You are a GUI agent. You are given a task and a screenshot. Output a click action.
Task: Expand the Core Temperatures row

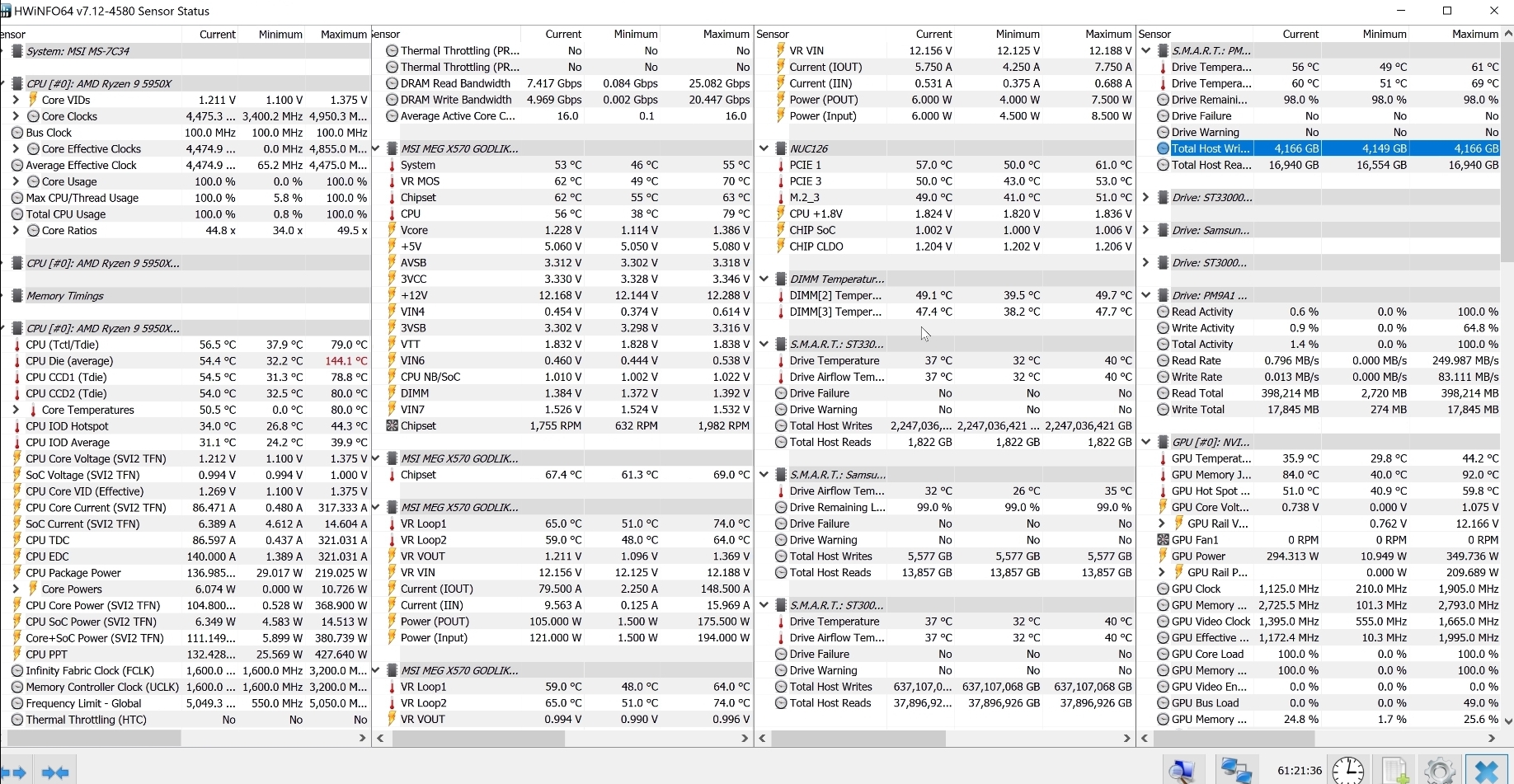(16, 410)
